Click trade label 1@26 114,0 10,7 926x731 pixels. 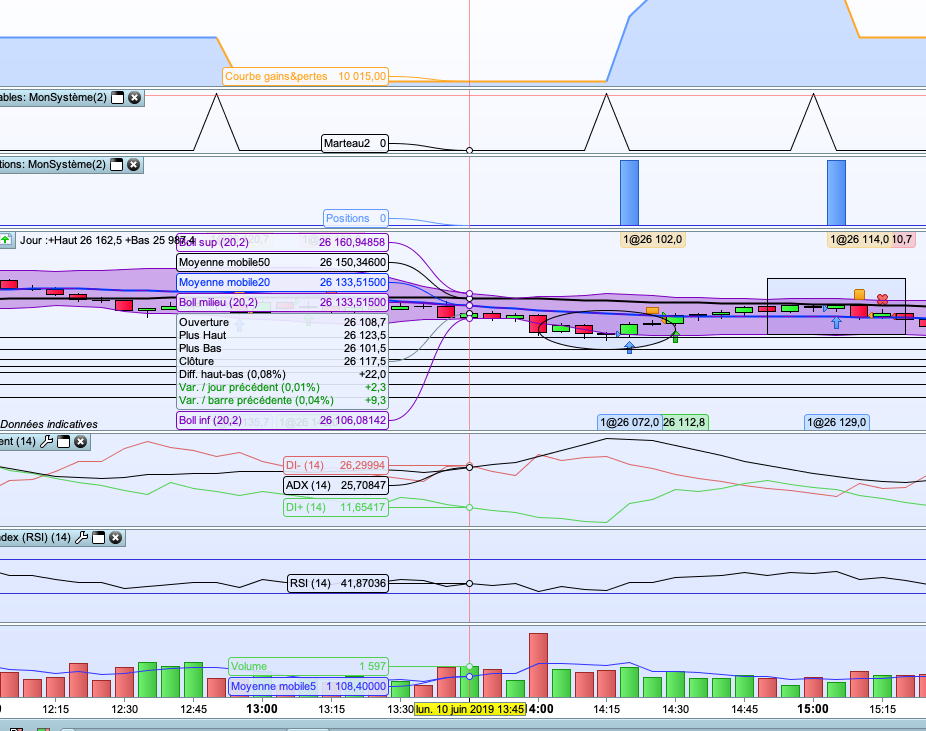click(x=871, y=239)
